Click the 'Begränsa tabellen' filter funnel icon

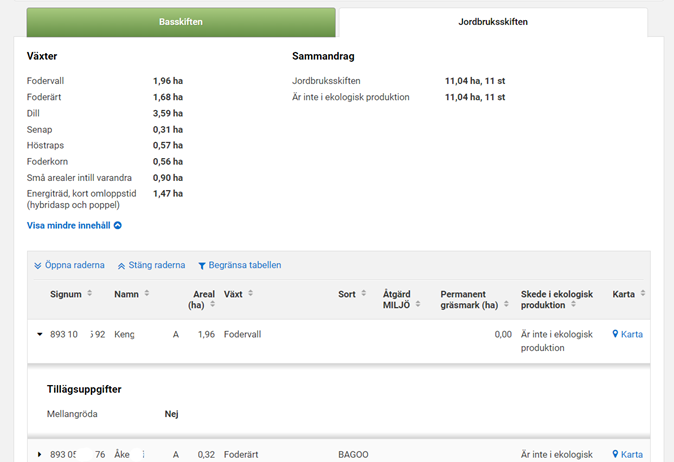point(202,266)
